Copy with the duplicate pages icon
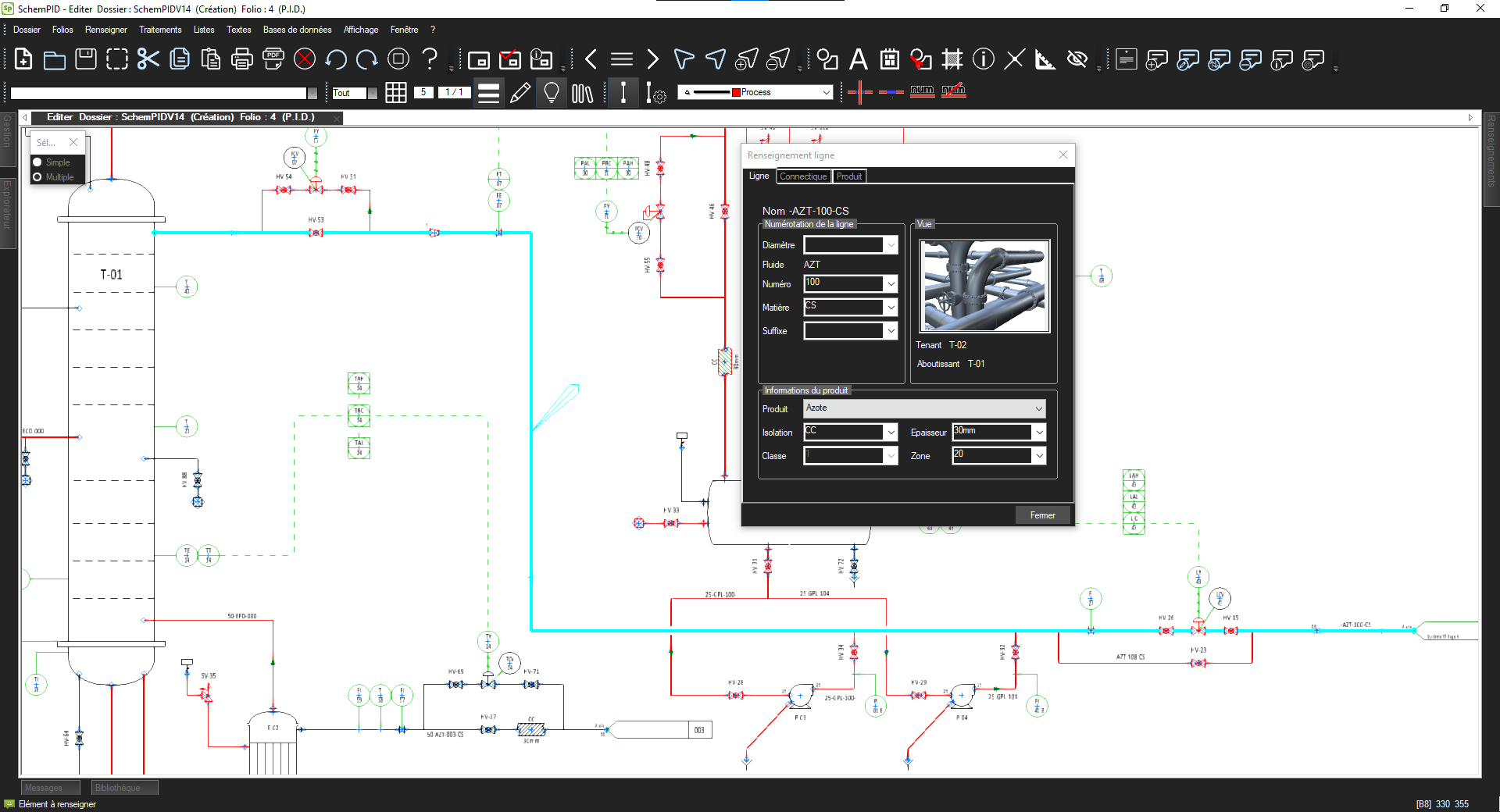The width and height of the screenshot is (1500, 812). (180, 59)
